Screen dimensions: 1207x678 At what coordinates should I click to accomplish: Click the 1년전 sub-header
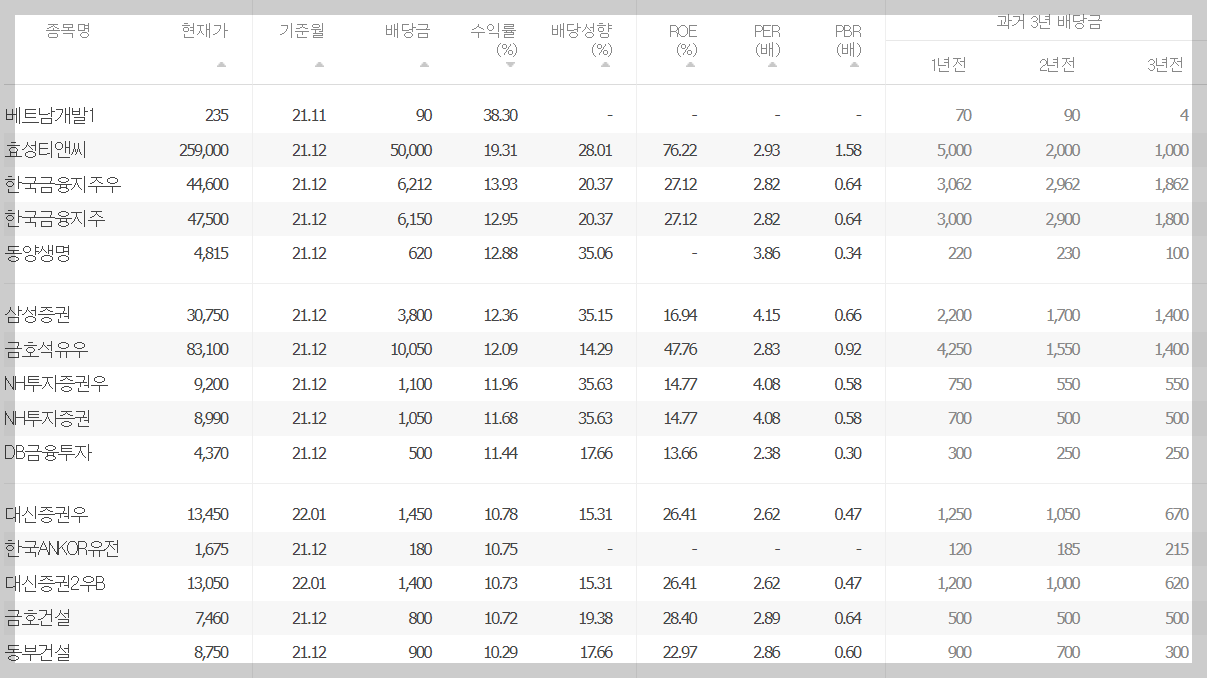coord(948,65)
